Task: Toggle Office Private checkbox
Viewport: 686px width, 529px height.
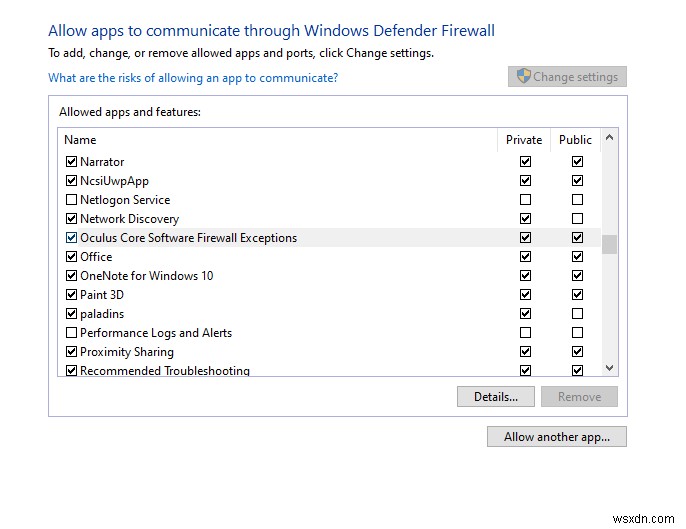Action: (525, 256)
